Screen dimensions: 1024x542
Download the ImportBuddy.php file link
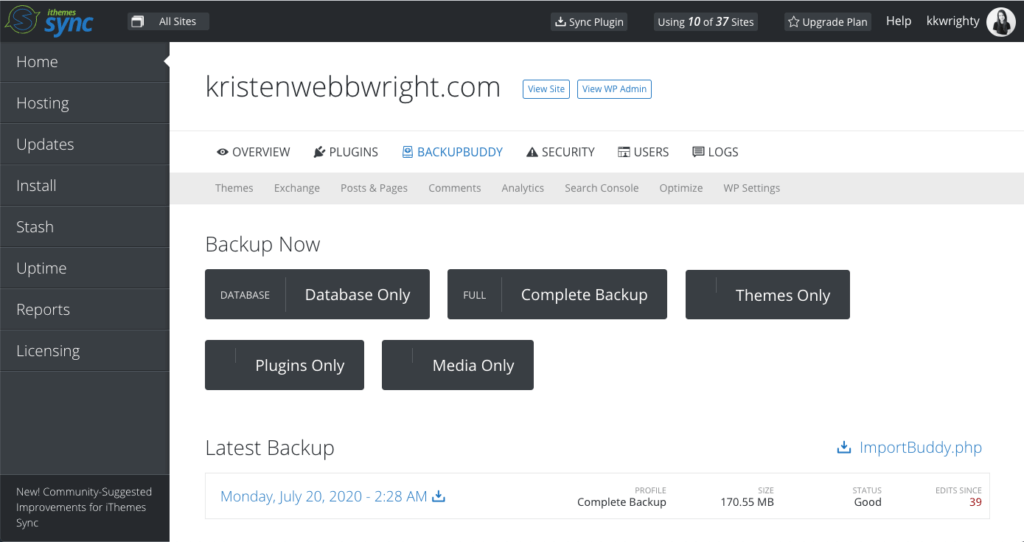pos(920,447)
